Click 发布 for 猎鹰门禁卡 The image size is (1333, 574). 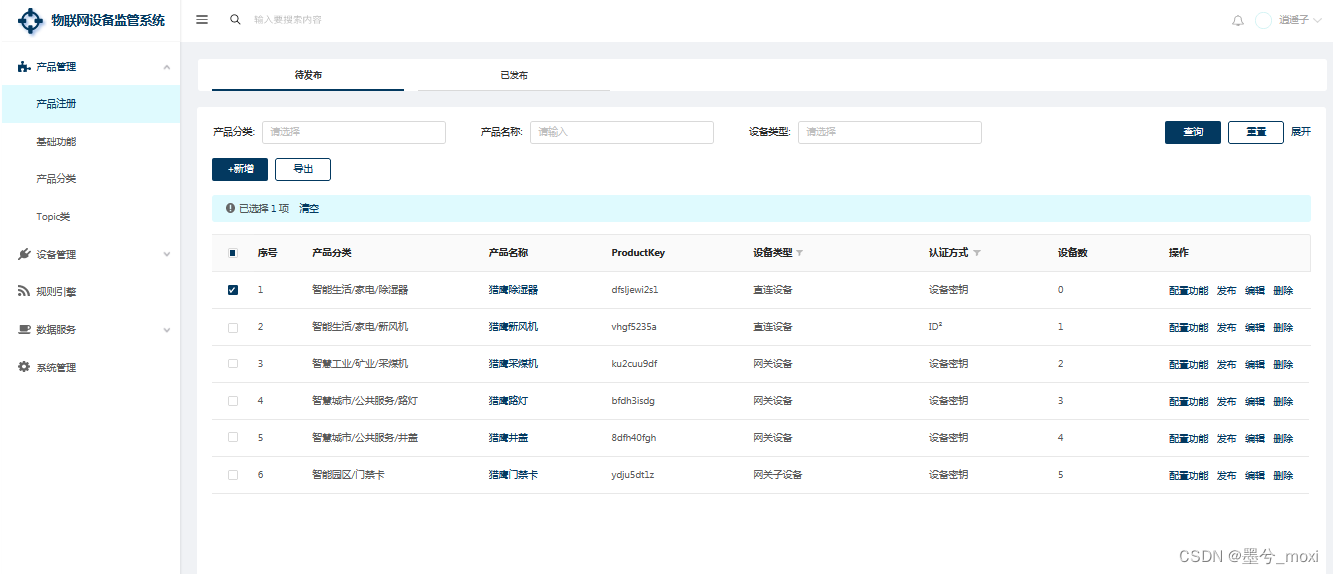(x=1226, y=475)
